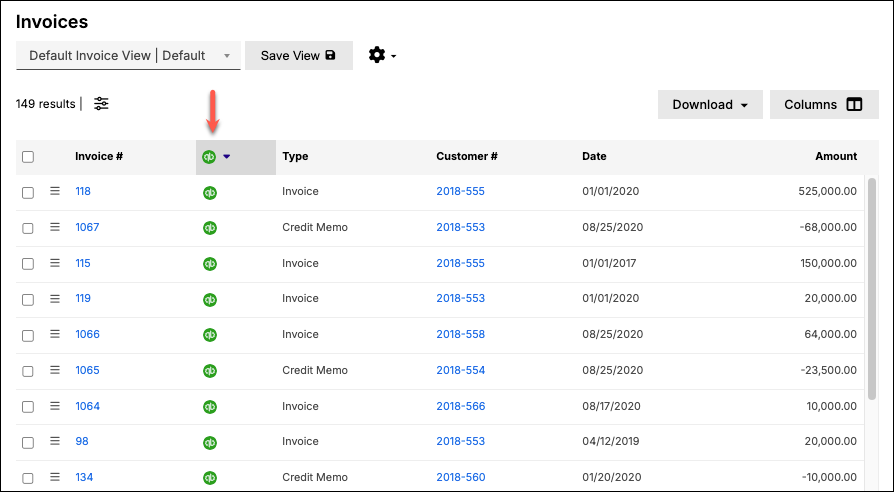Click the QuickBooks icon in the column header

(209, 156)
